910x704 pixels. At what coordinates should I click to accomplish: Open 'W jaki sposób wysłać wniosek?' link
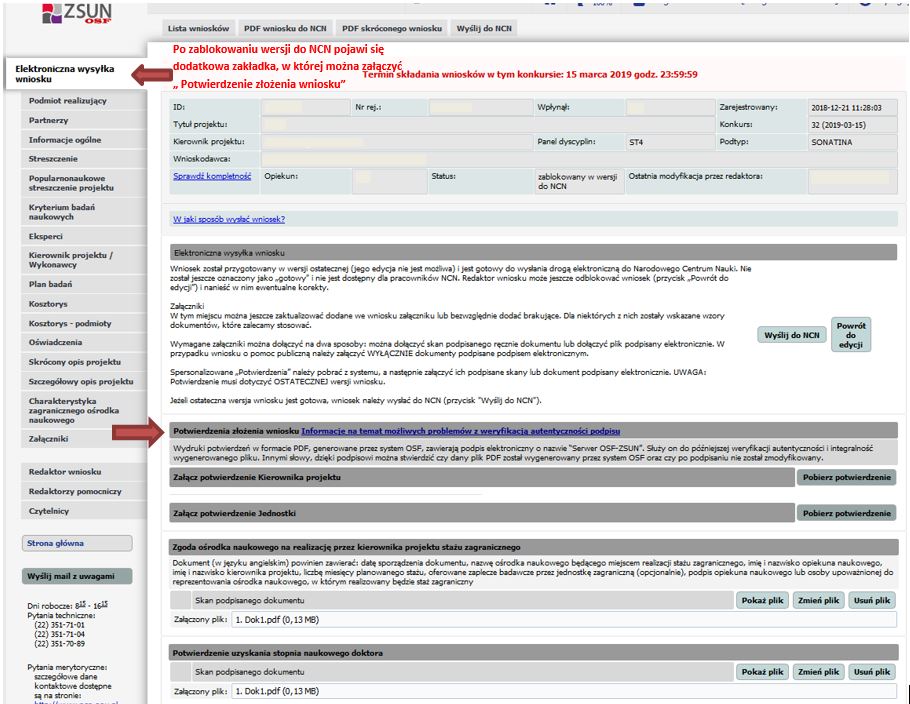[x=229, y=219]
